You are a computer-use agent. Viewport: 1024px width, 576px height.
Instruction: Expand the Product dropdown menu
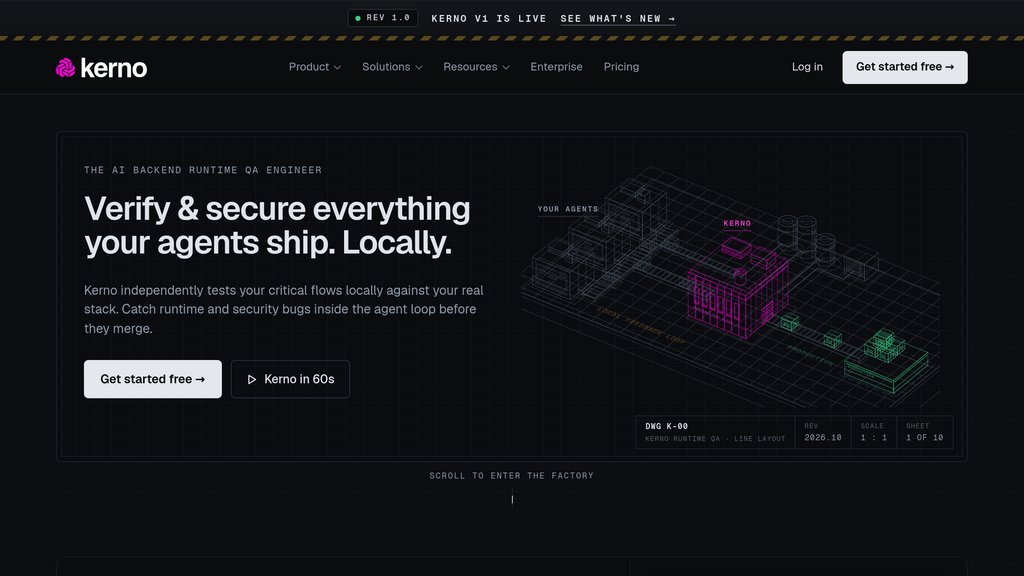[315, 67]
